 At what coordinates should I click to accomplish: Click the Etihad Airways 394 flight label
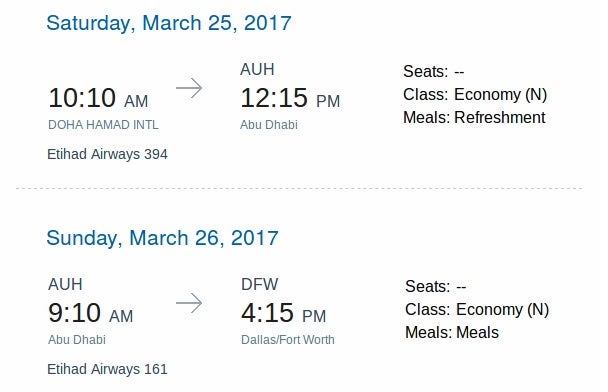tap(107, 154)
